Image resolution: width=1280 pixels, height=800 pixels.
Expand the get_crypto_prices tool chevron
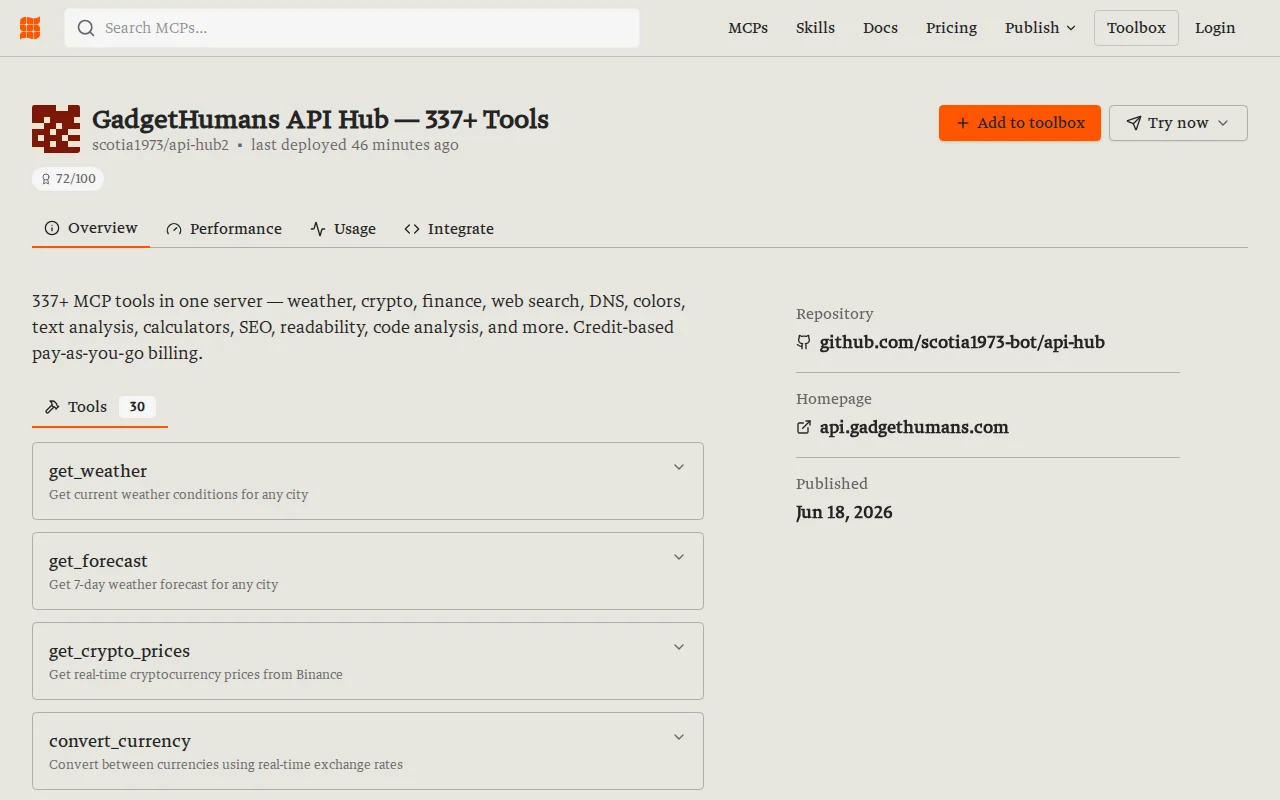(679, 647)
